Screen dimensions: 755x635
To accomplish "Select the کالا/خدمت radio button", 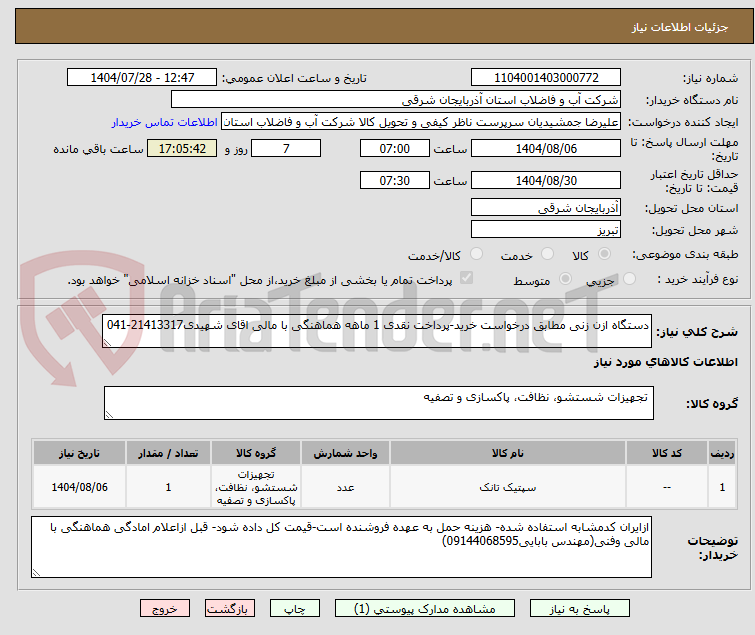I will click(476, 253).
